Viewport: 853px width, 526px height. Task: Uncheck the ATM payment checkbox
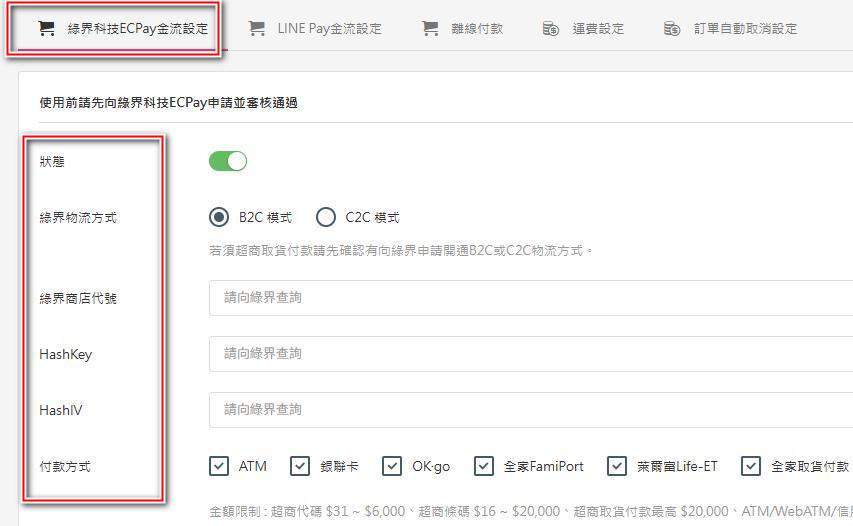[219, 466]
